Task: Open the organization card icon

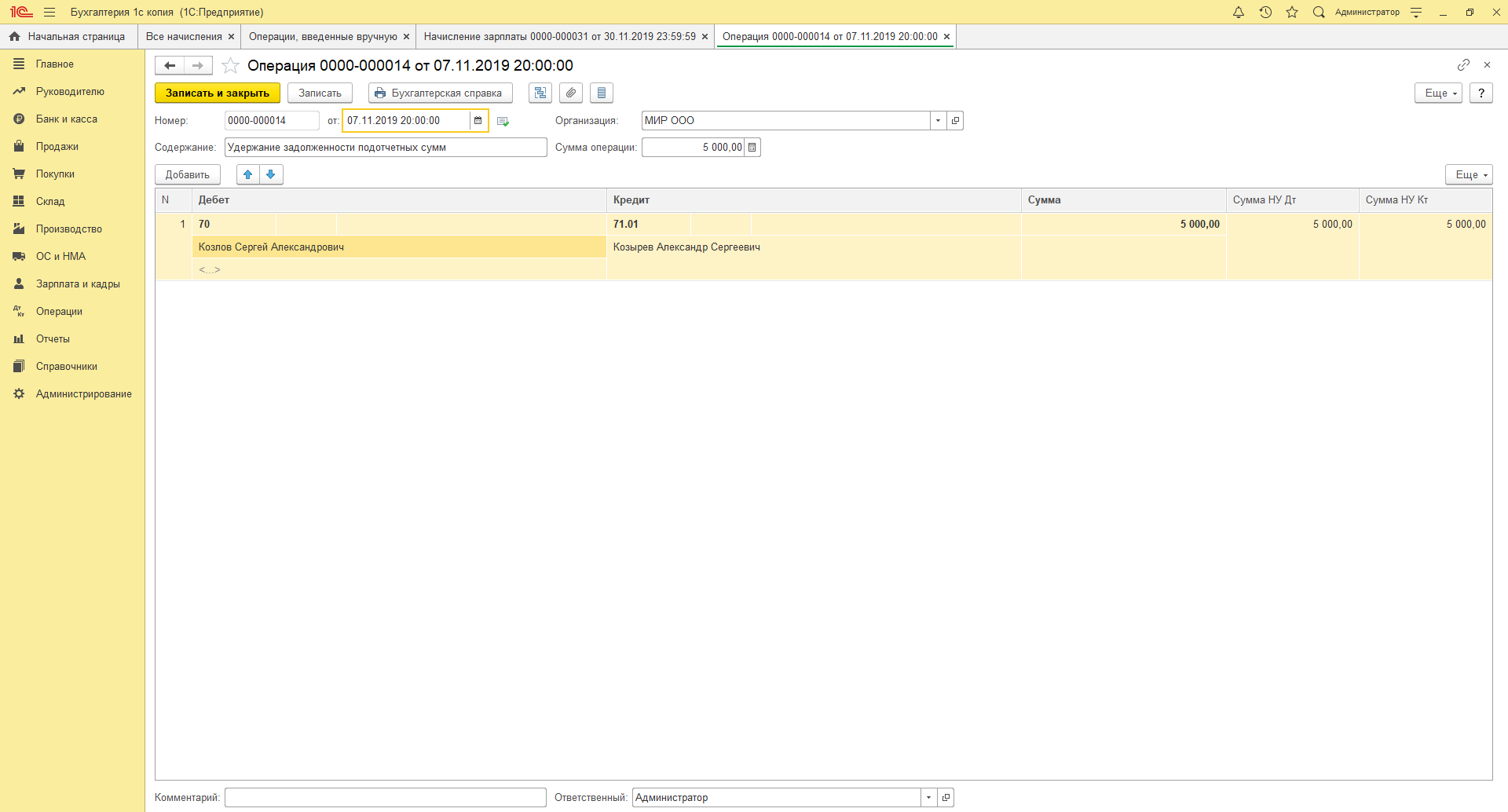Action: pyautogui.click(x=955, y=120)
